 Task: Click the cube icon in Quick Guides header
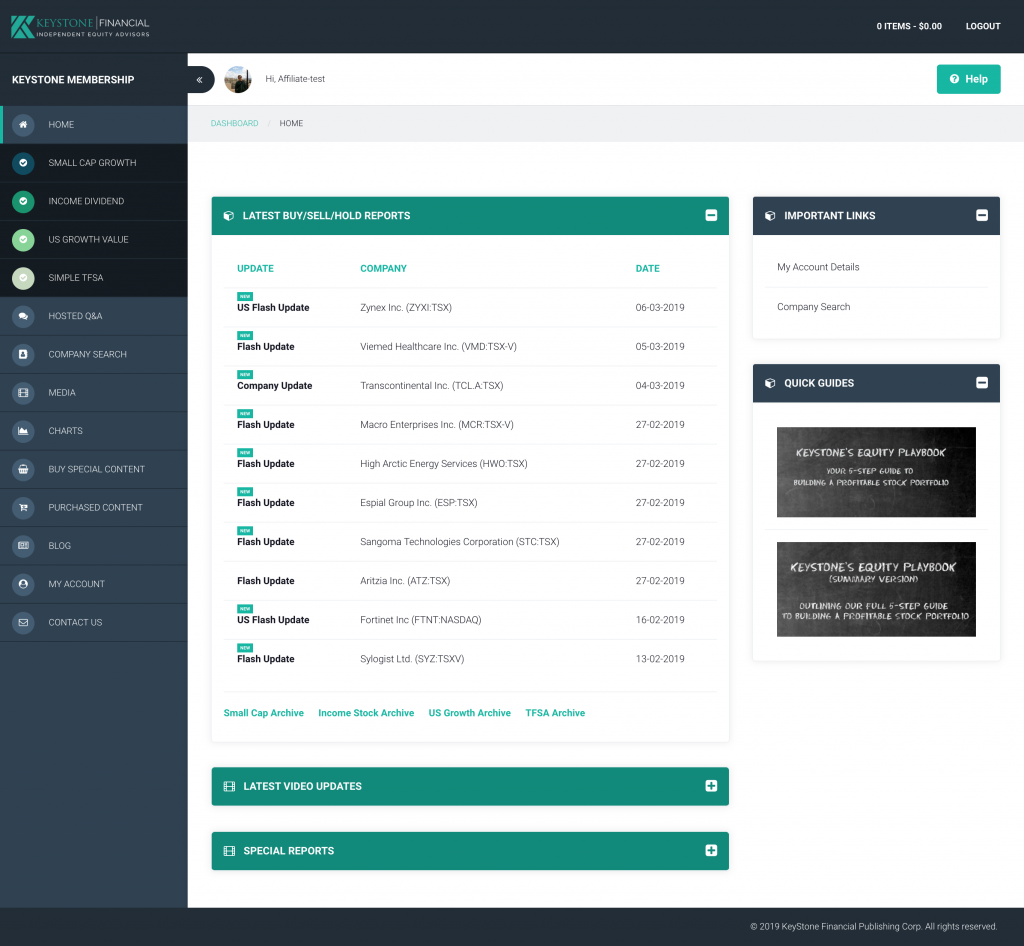[770, 383]
